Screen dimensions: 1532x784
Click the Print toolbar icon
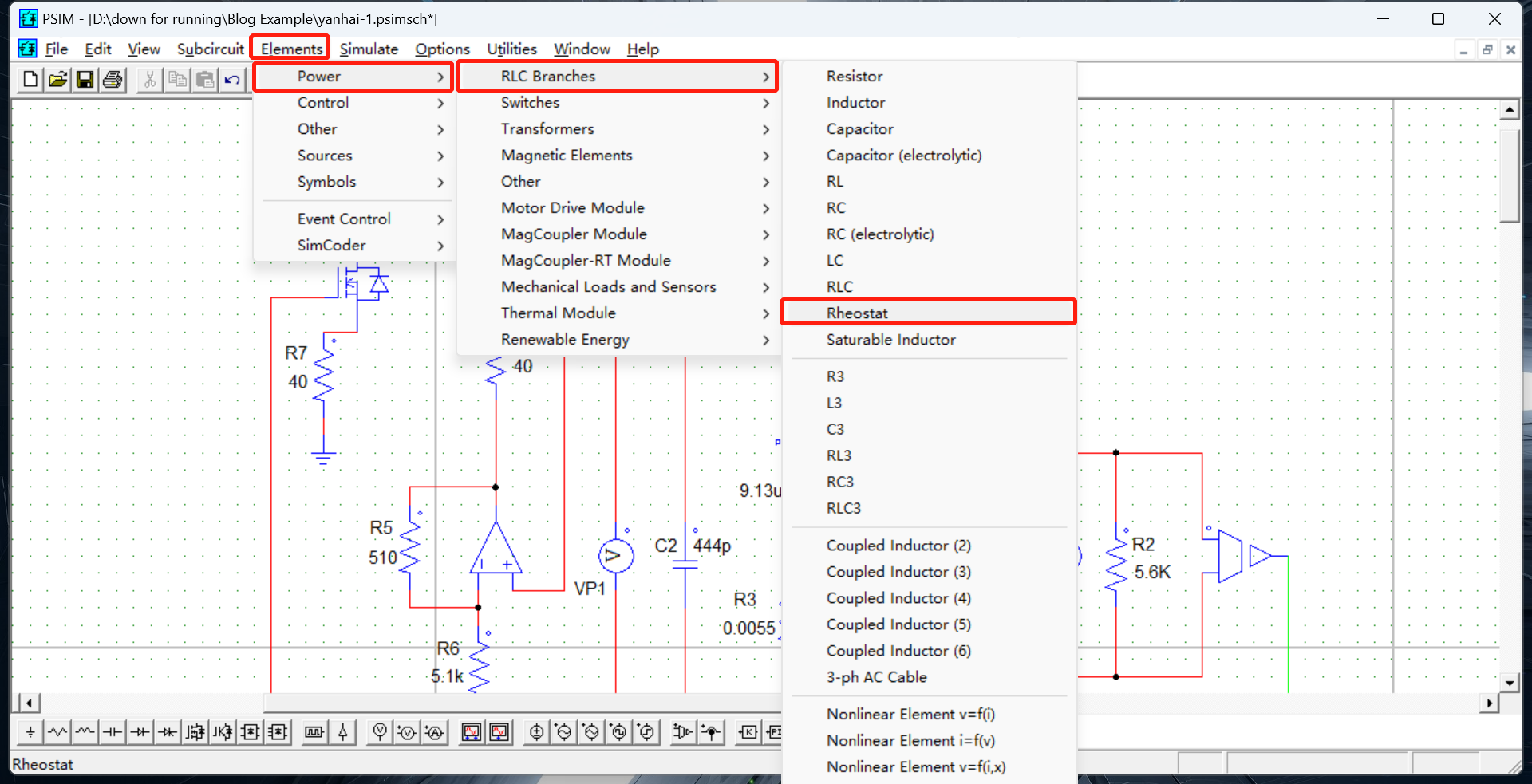click(x=113, y=80)
